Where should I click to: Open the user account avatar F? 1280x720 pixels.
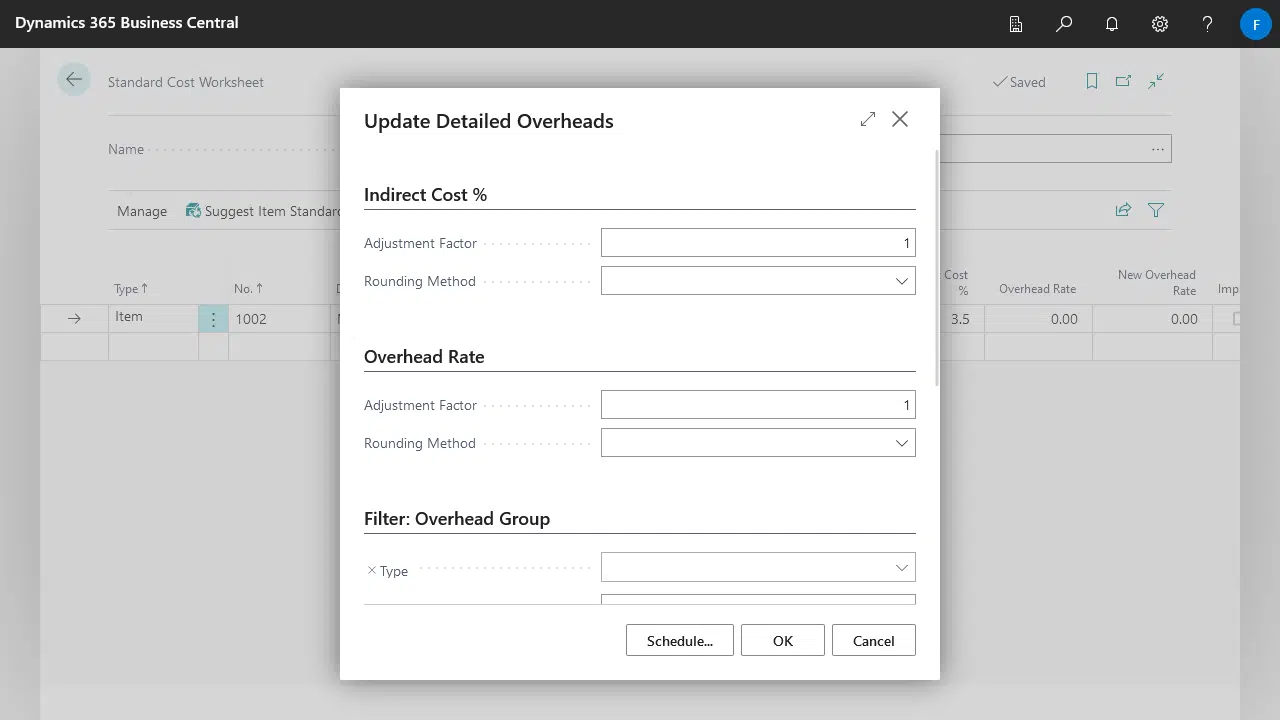(1255, 24)
